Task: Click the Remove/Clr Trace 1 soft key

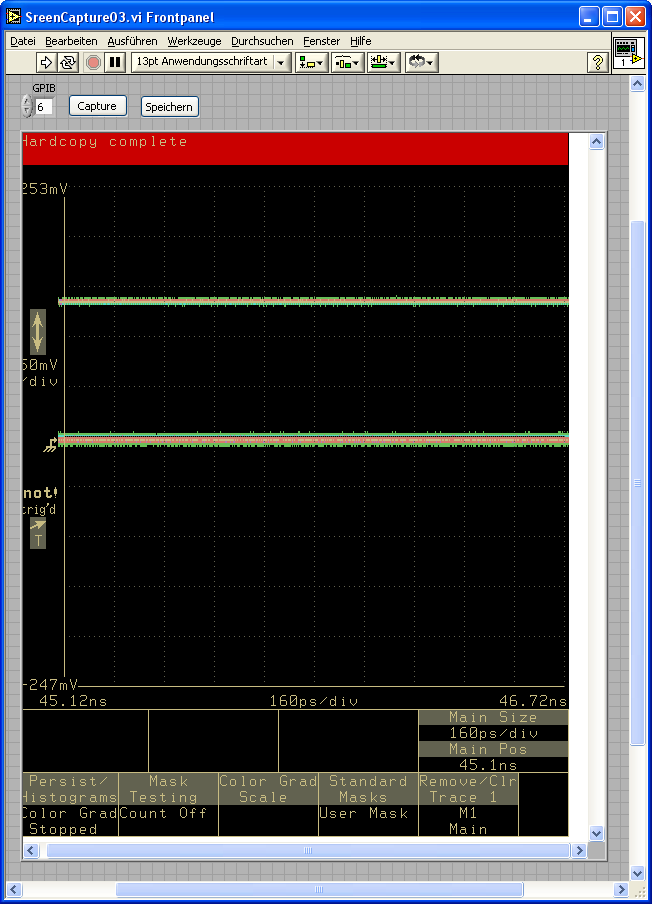Action: point(468,789)
